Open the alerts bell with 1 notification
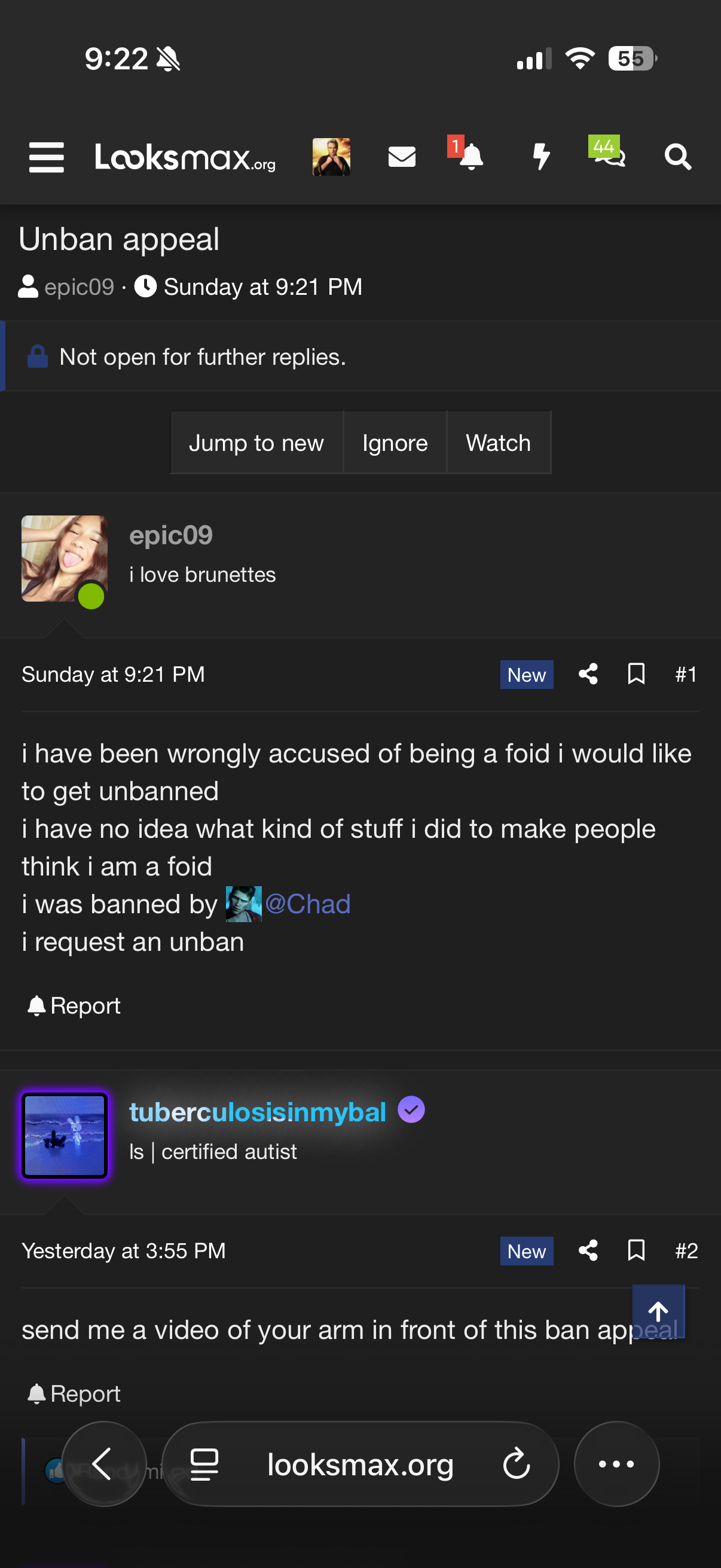 [x=470, y=157]
